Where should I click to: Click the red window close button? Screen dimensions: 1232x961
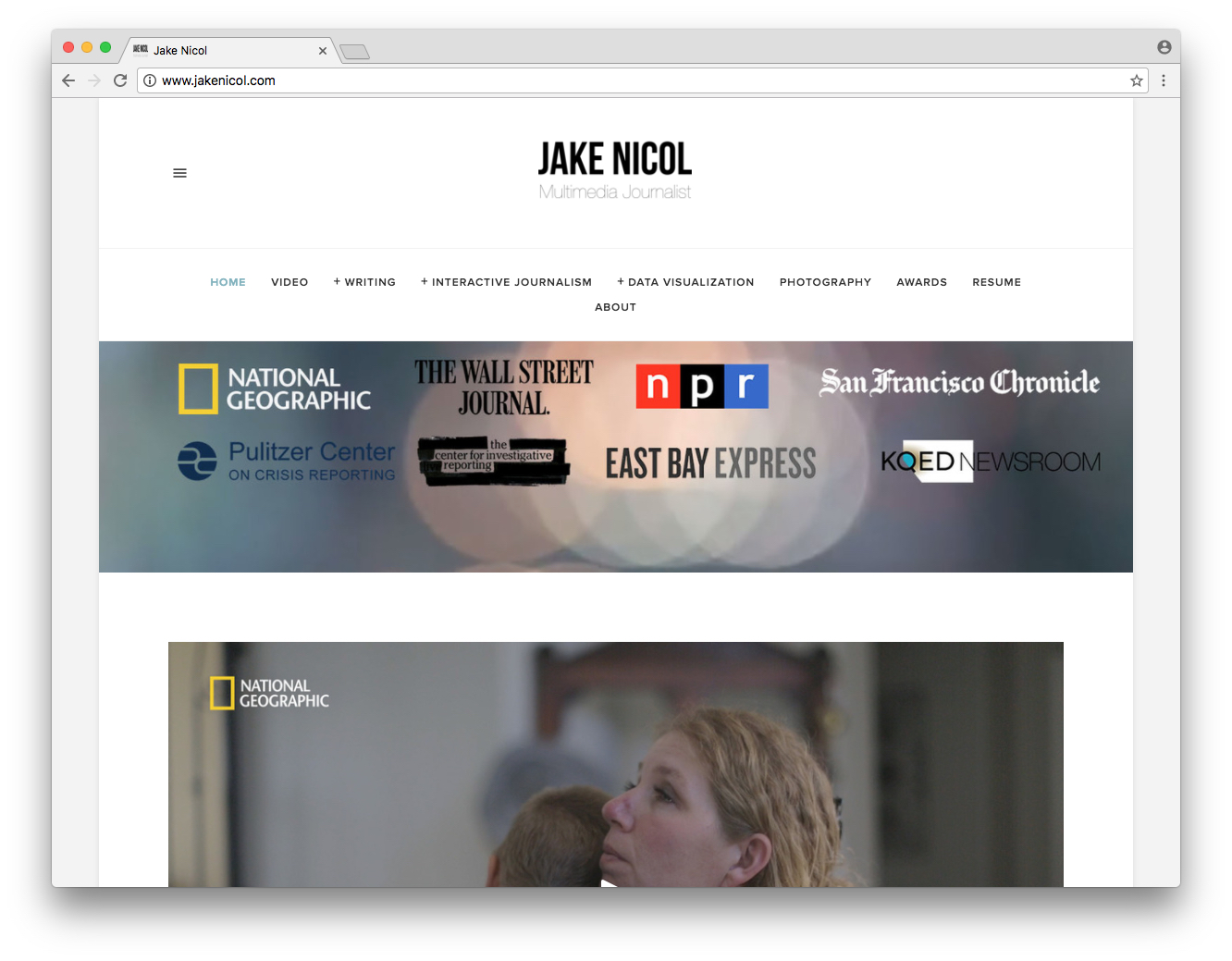click(x=68, y=47)
